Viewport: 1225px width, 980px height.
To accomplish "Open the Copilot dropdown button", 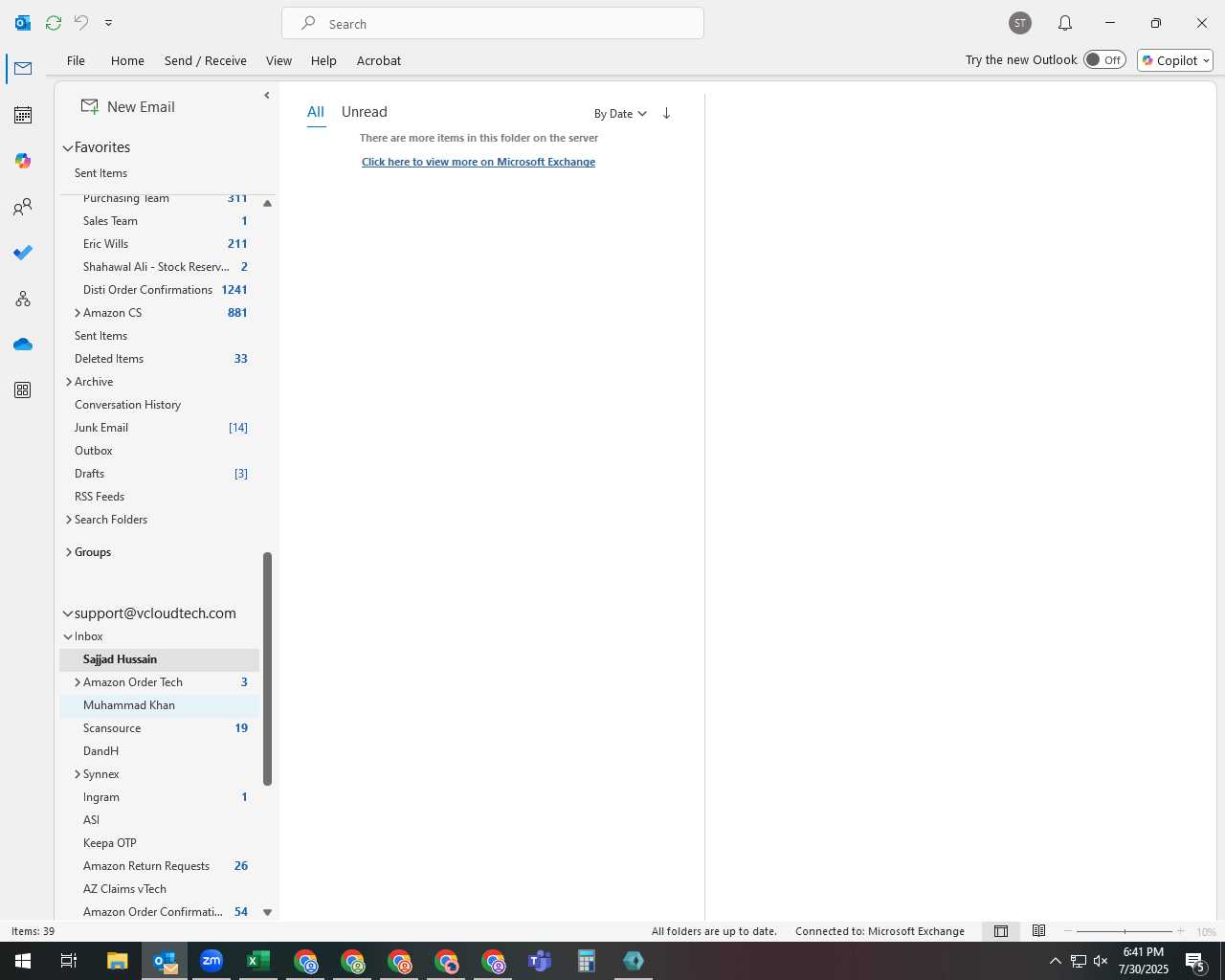I will click(x=1175, y=60).
